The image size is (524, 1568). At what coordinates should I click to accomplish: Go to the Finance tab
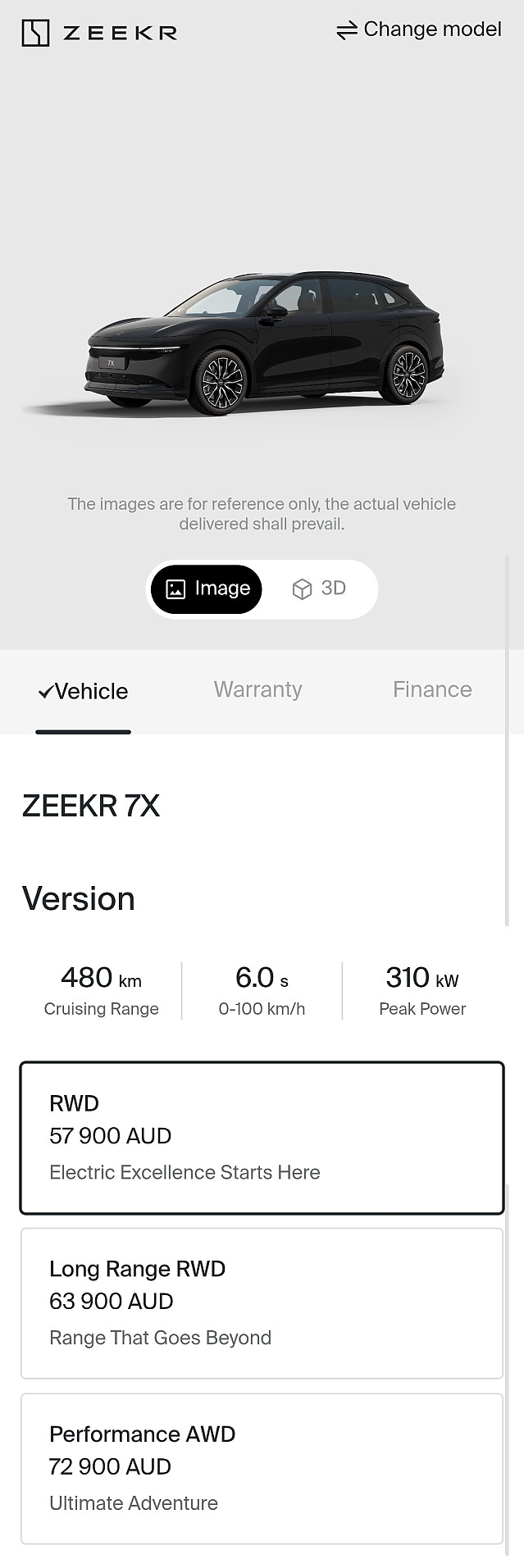[x=432, y=690]
